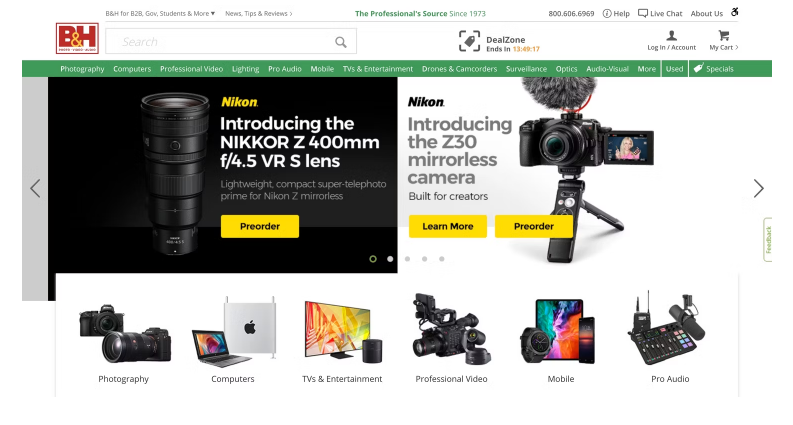Open the Audio-Visual menu
The image size is (793, 425).
[607, 69]
